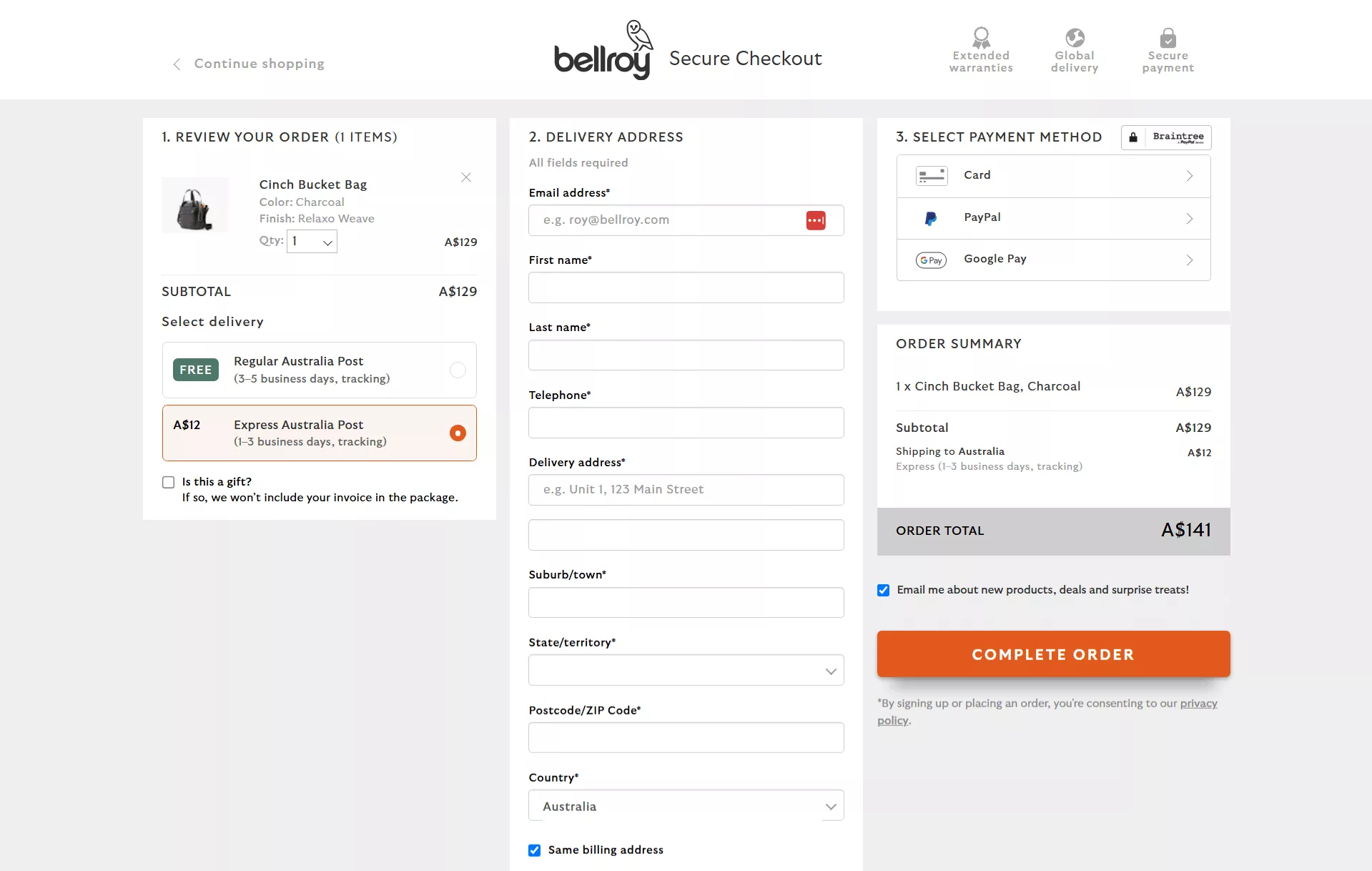Select Regular Australia Post free delivery
Screen dimensions: 1372x871
(458, 370)
